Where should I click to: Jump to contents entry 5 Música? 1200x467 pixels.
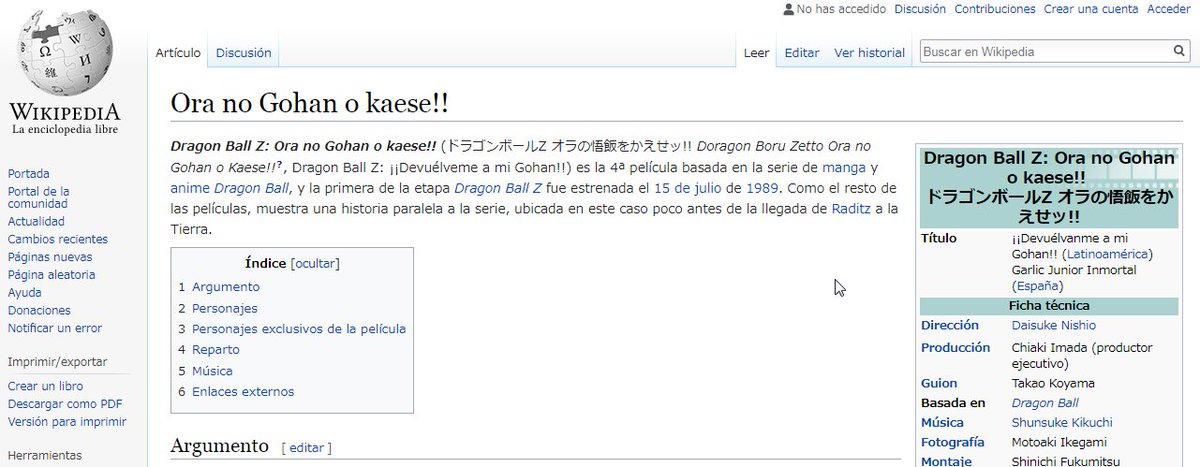(x=206, y=371)
